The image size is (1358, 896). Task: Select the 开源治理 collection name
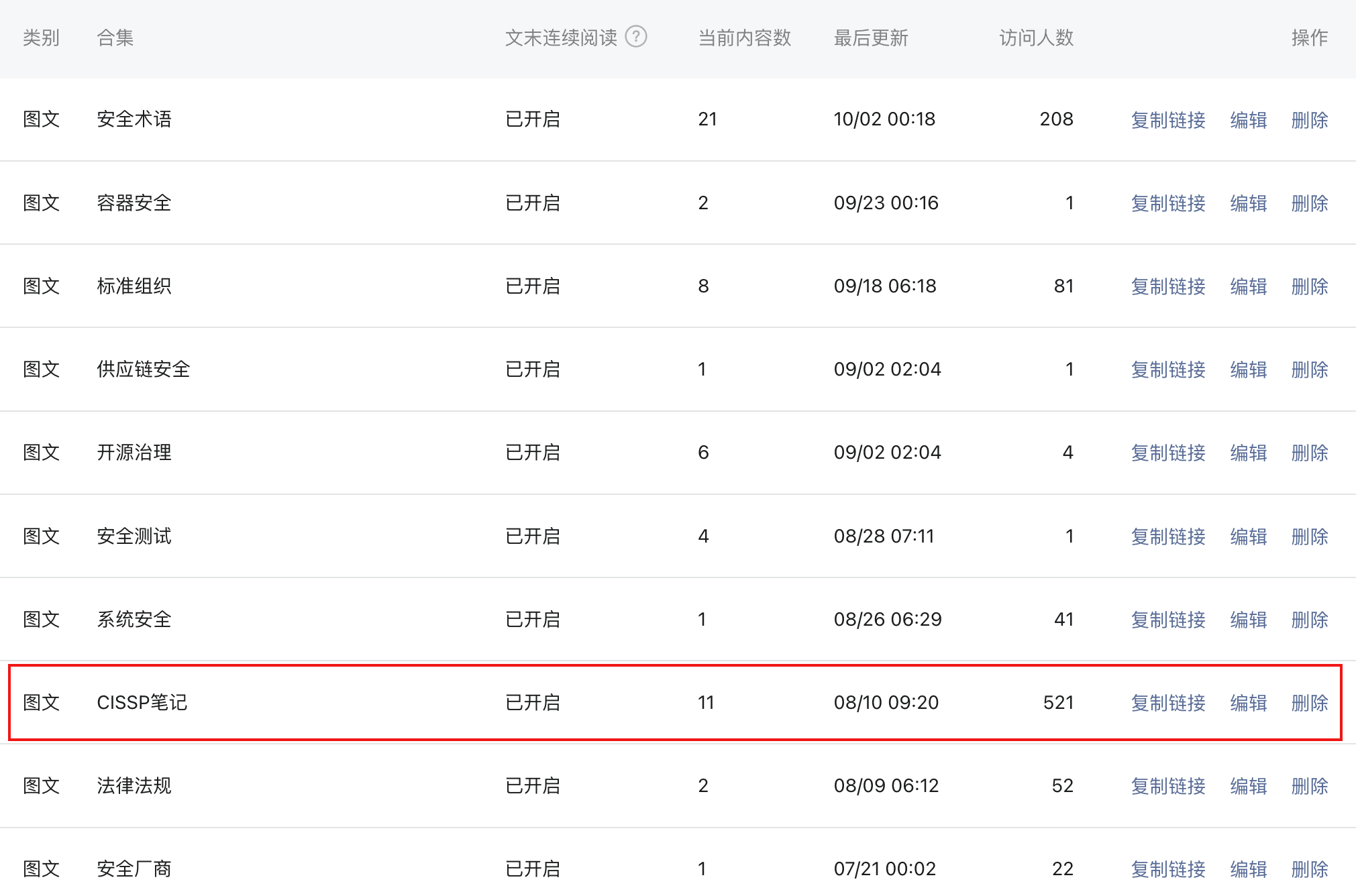coord(134,452)
